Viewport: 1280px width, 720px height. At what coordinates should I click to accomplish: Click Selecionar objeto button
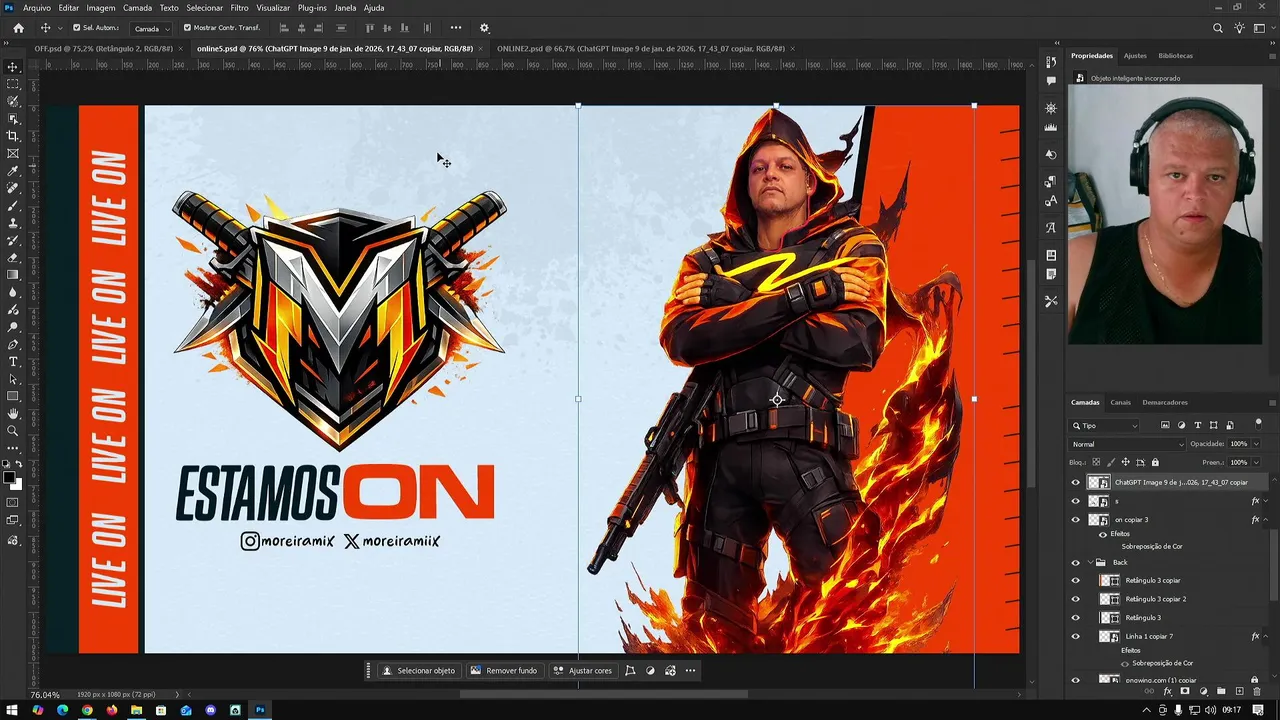pos(418,670)
